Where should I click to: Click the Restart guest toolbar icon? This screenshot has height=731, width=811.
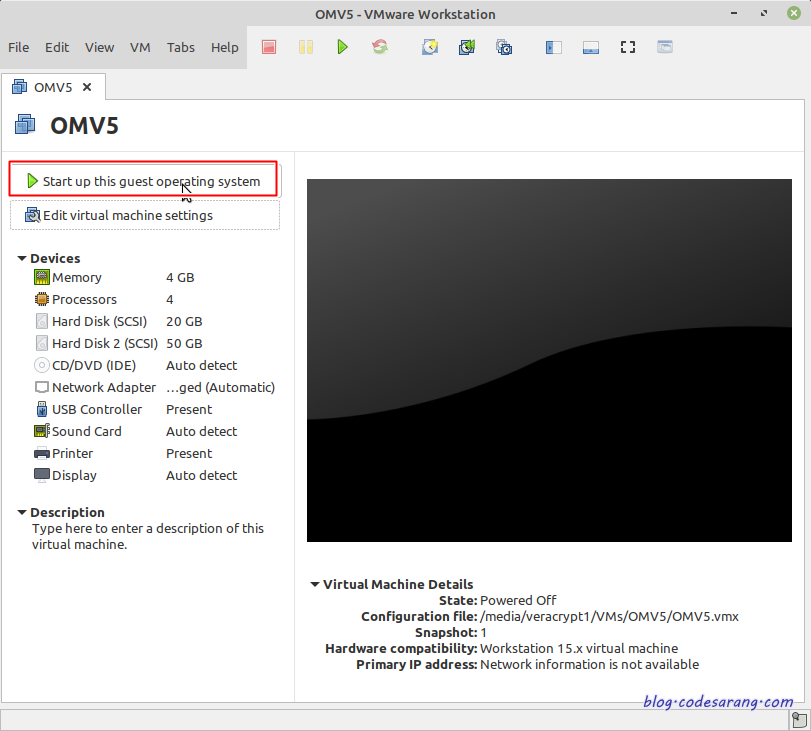[380, 47]
